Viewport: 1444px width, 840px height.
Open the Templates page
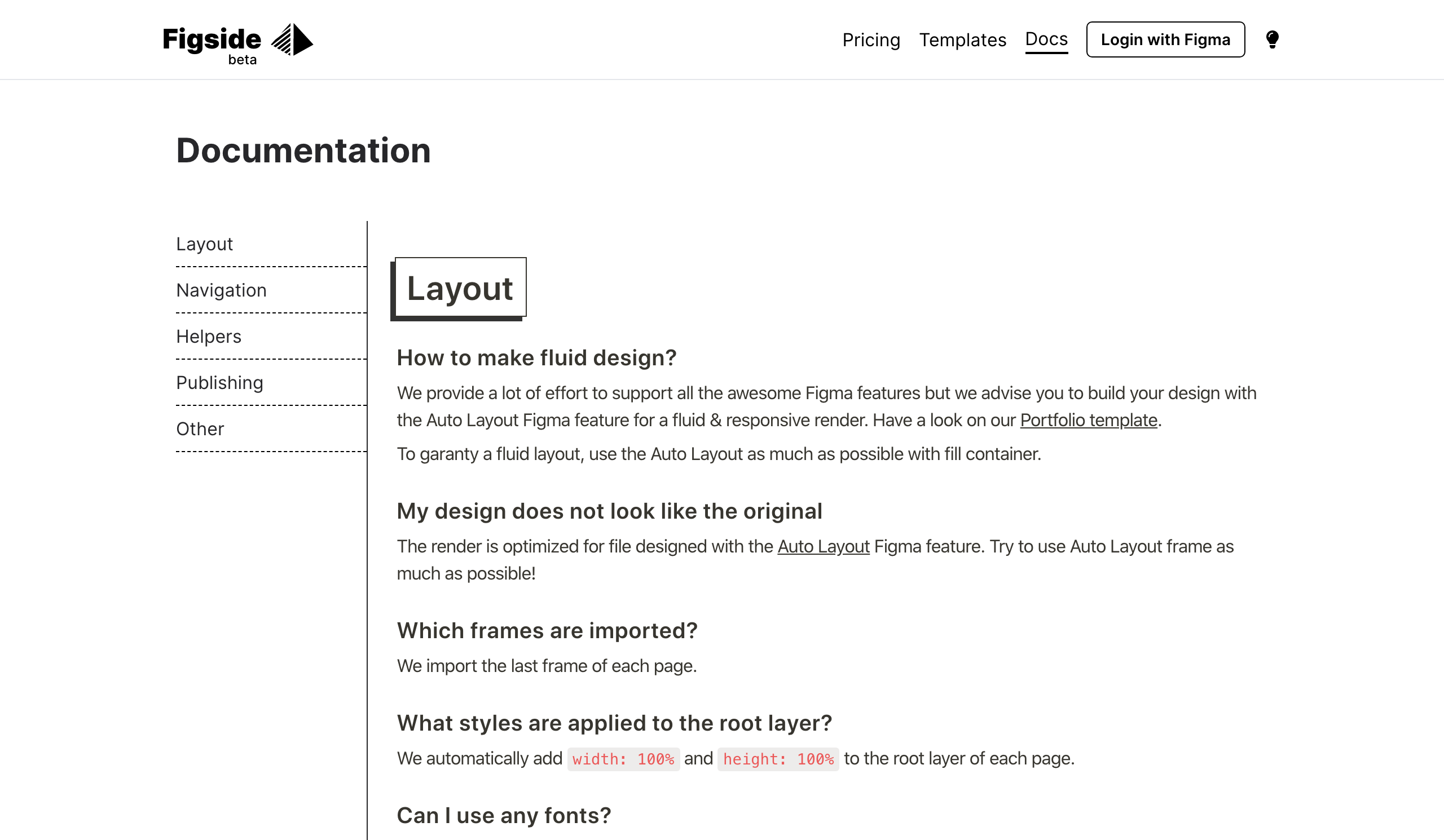963,40
